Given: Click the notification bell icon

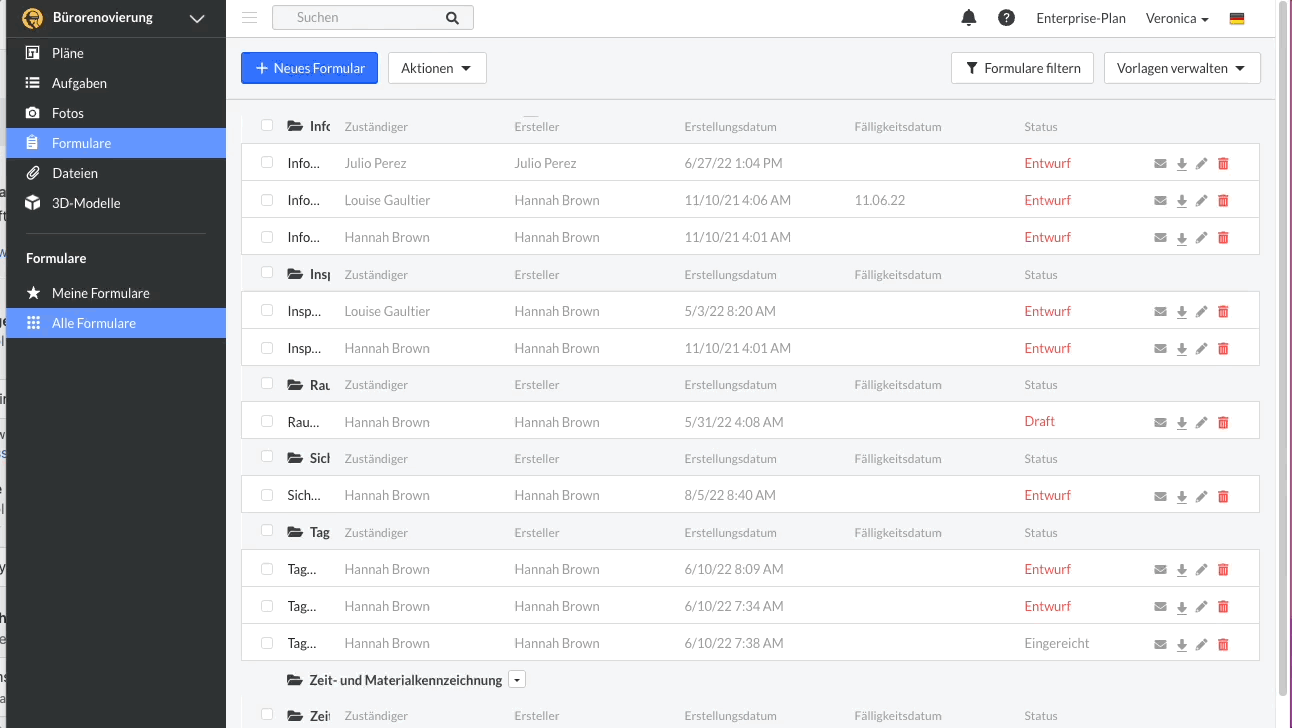Looking at the screenshot, I should coord(968,18).
